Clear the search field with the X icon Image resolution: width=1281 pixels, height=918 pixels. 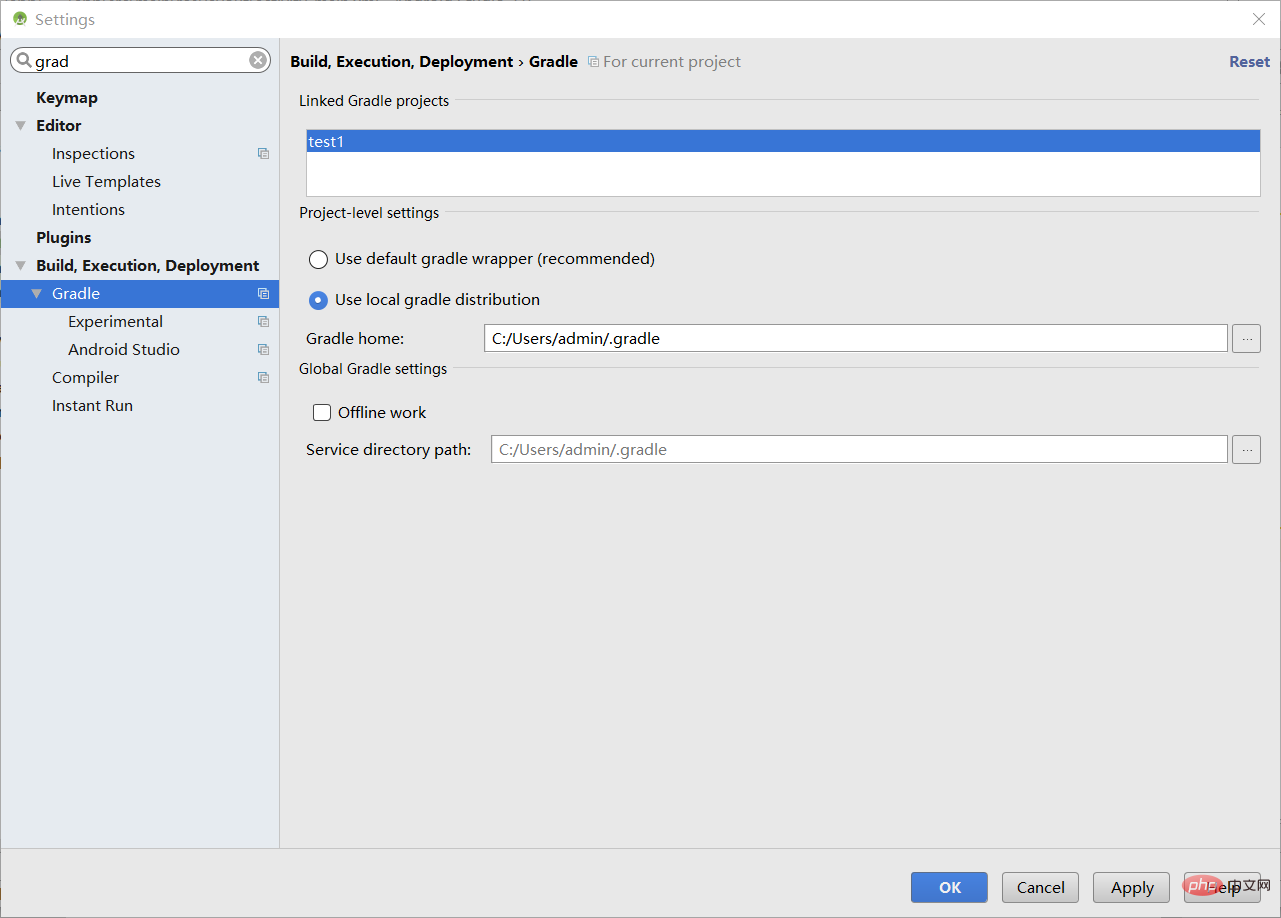tap(258, 60)
